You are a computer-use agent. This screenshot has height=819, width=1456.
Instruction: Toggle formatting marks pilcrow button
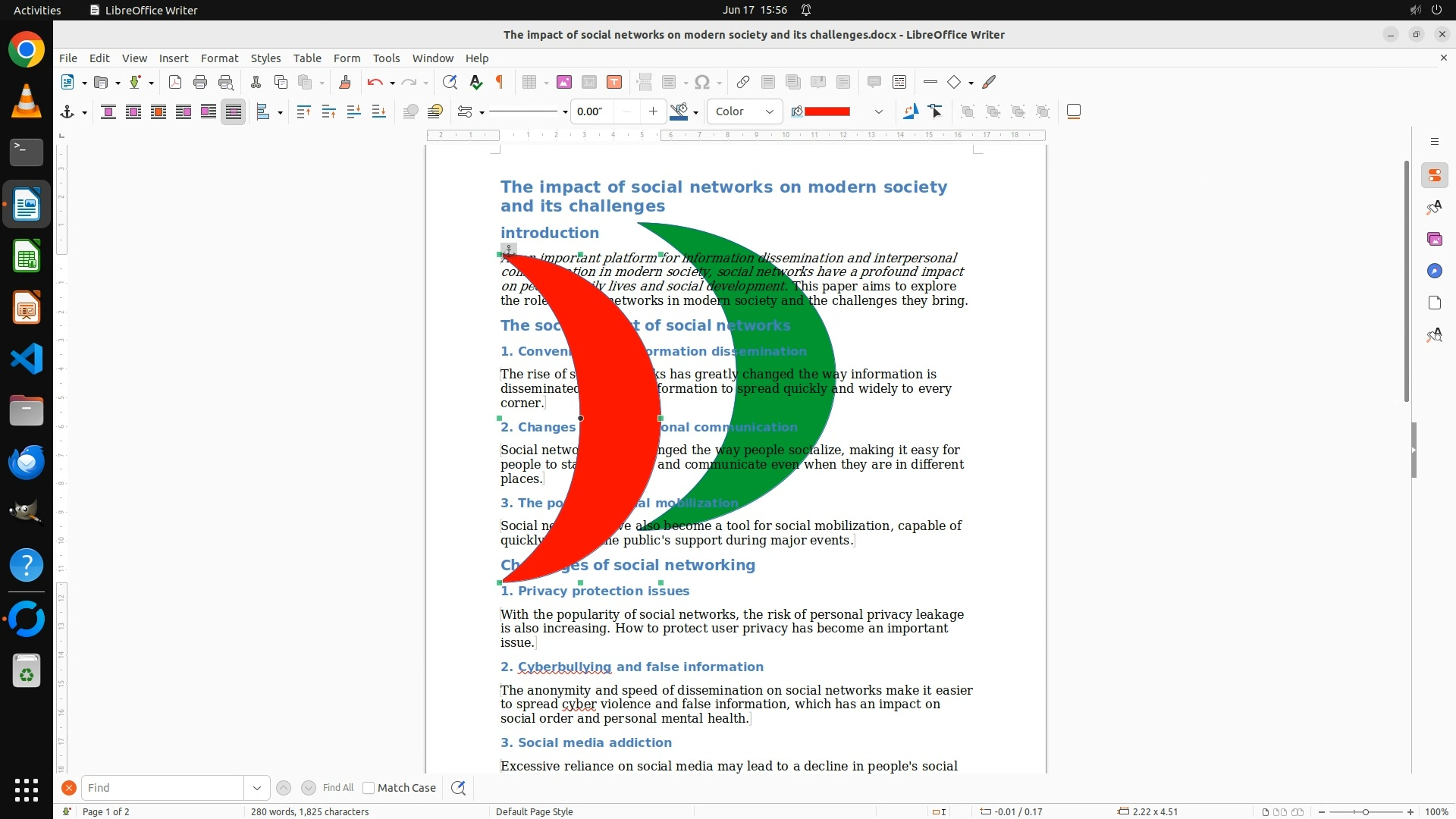pos(500,82)
